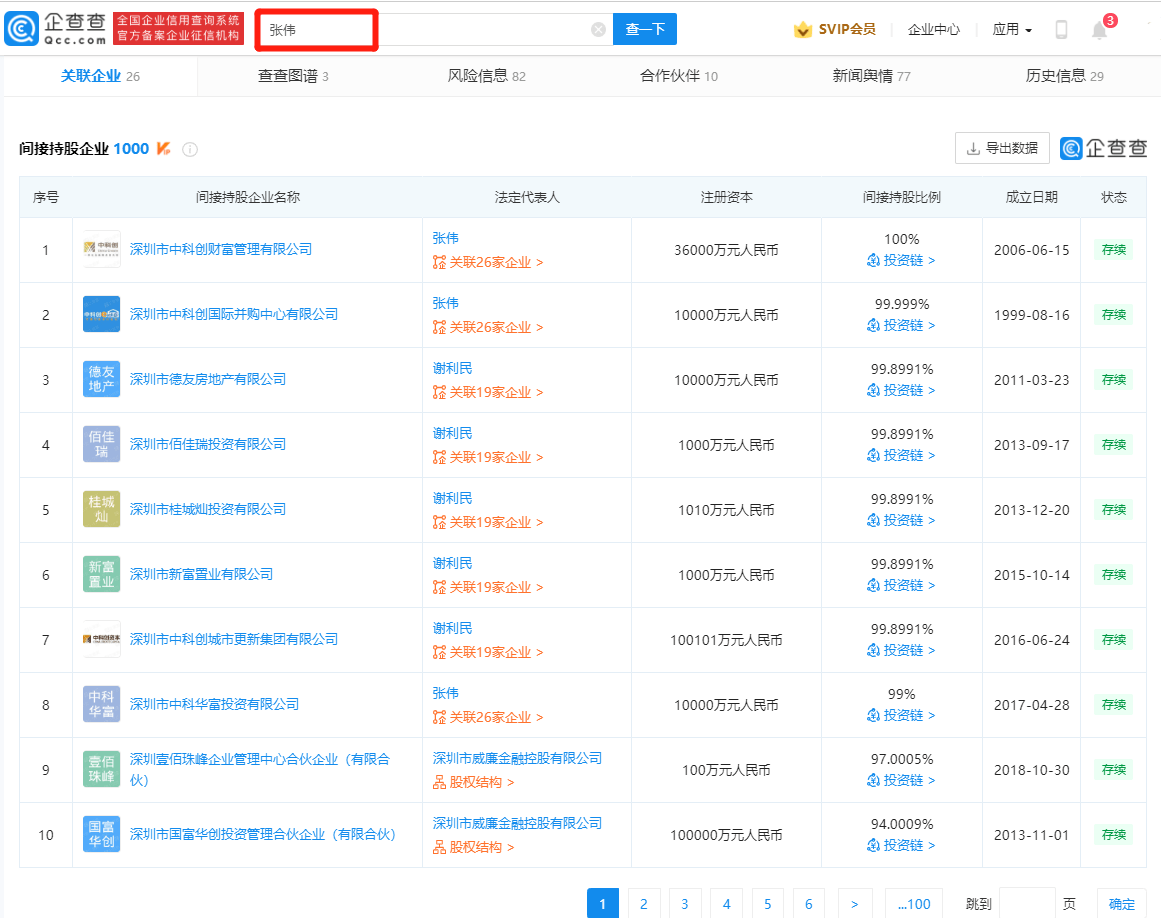The height and width of the screenshot is (918, 1161).
Task: Click 佰佳瑞 logo tile
Action: click(x=101, y=444)
